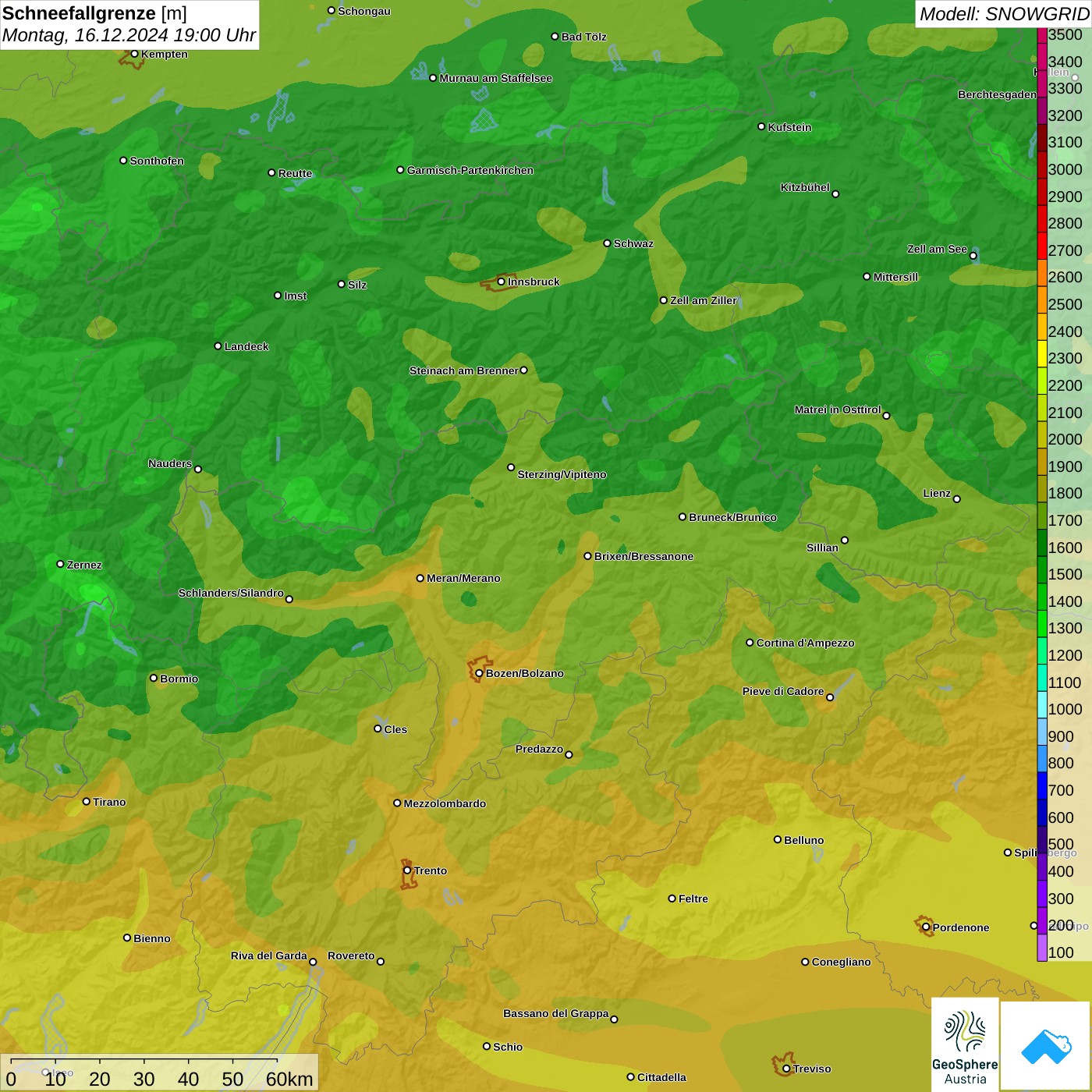1092x1092 pixels.
Task: Click the Lienz location dot
Action: (957, 499)
